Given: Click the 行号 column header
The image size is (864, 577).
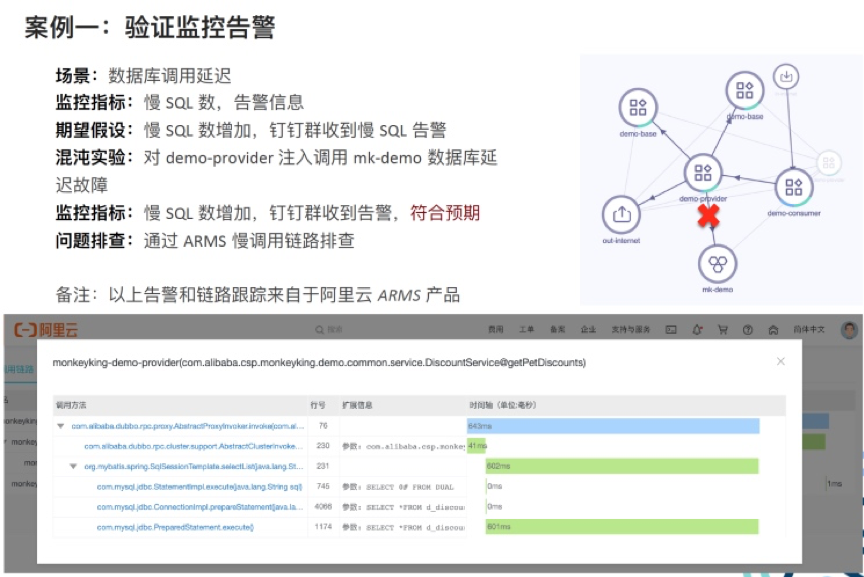Looking at the screenshot, I should tap(317, 405).
